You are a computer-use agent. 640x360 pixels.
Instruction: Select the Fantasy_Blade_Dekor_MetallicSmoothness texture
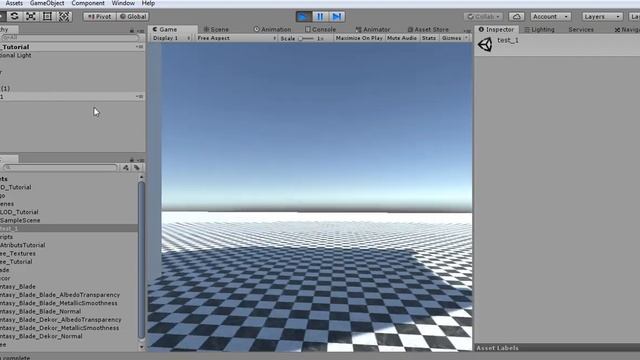60,328
